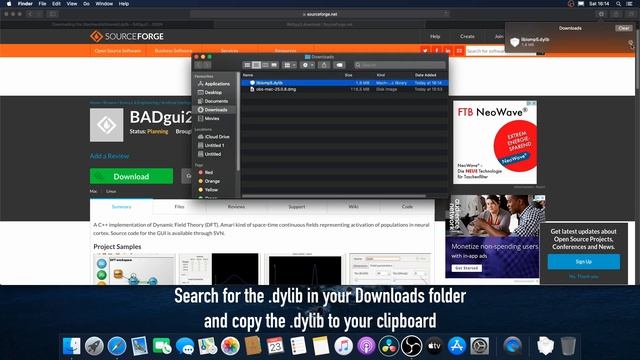640x360 pixels.
Task: Open the View menu
Action: click(x=72, y=4)
